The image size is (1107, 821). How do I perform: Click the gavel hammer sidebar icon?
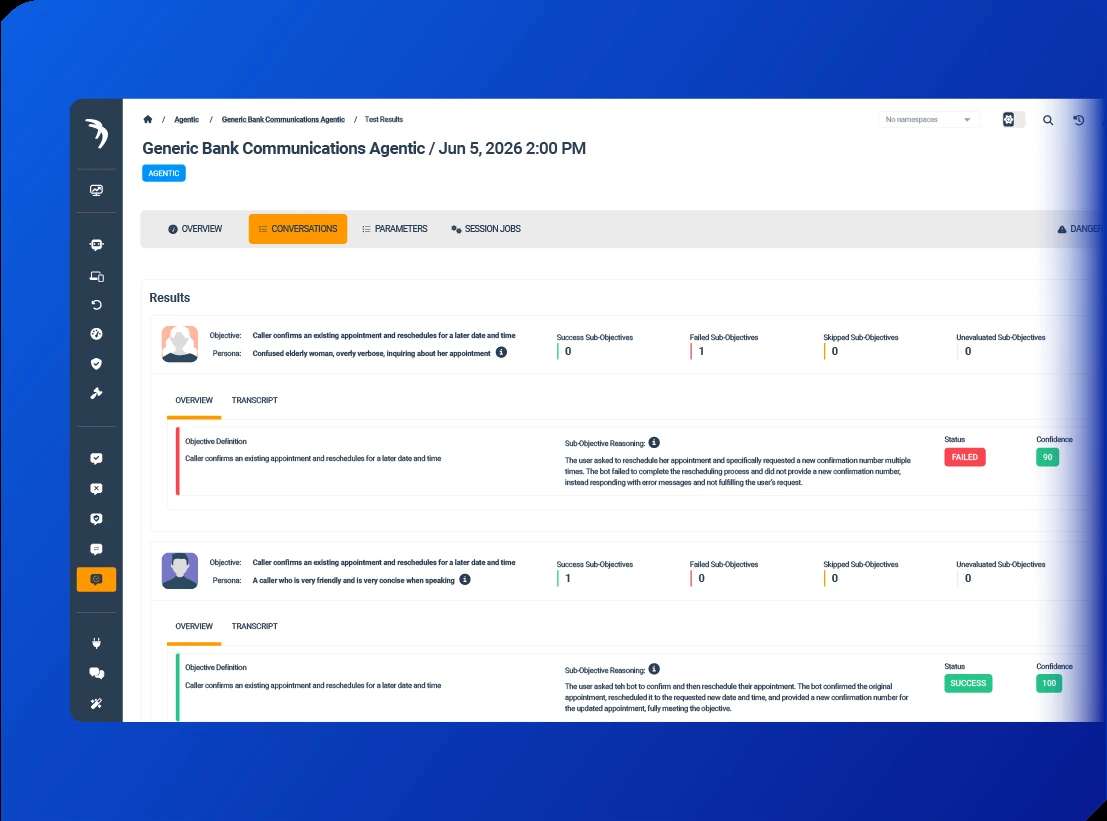[x=97, y=393]
